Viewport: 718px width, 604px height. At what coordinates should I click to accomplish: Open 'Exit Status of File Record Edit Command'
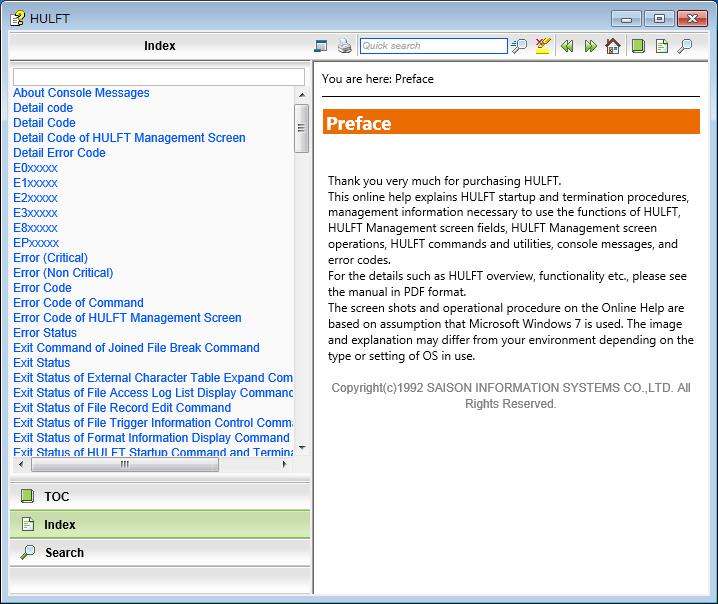pyautogui.click(x=122, y=408)
